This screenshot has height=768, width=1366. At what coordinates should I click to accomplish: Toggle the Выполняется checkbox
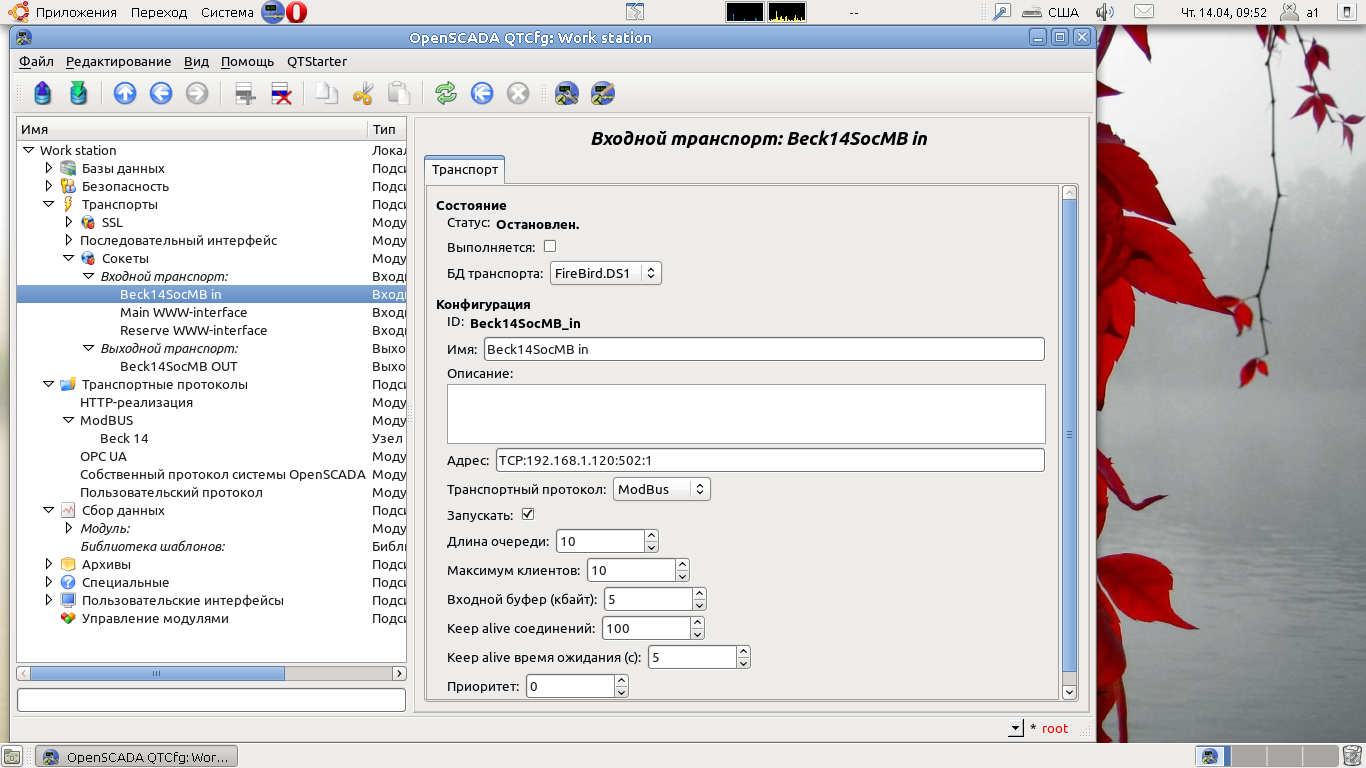coord(550,247)
